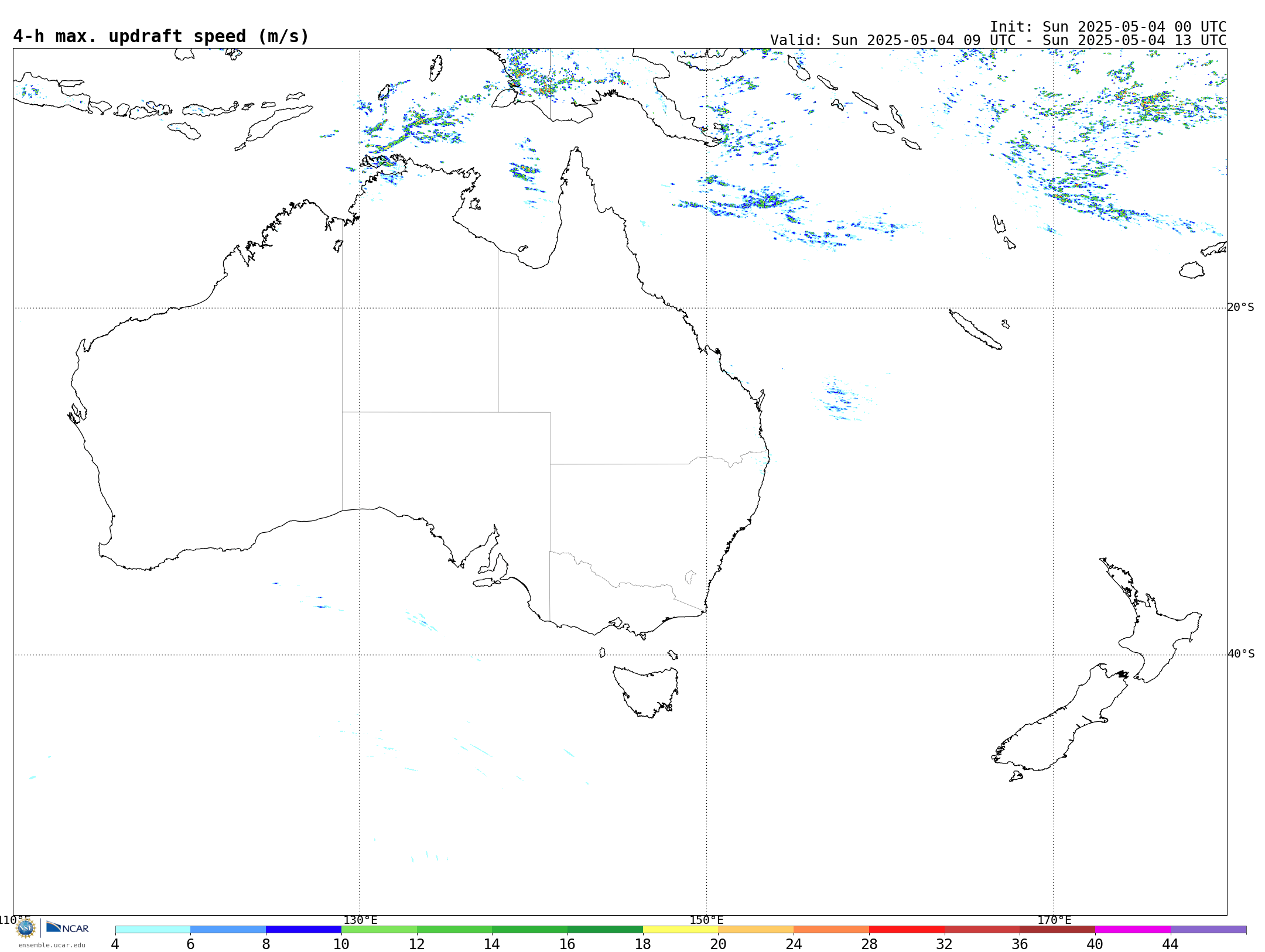Pick the light orange 20–24 m/s swatch

756,930
